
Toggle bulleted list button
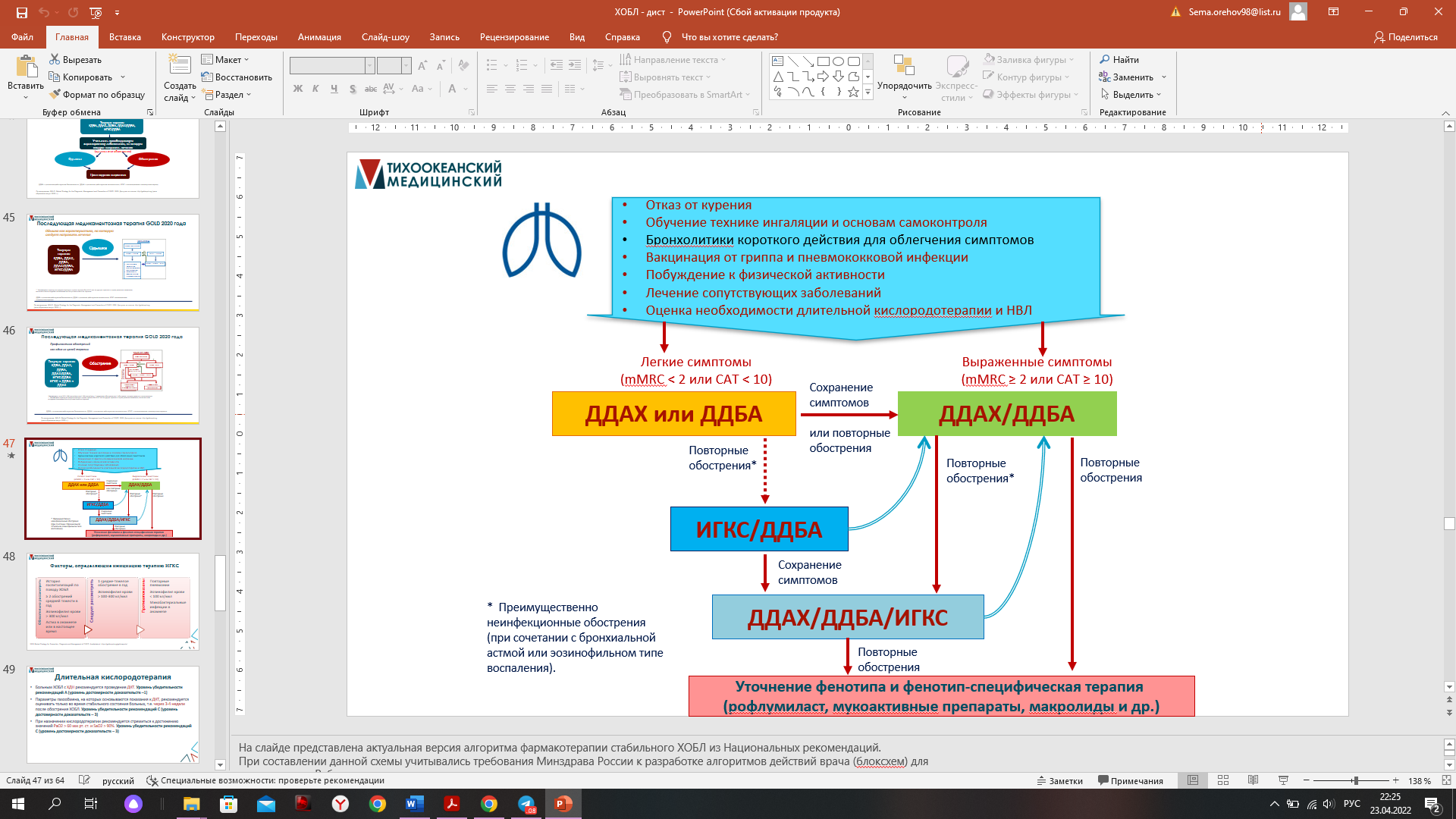(x=491, y=66)
